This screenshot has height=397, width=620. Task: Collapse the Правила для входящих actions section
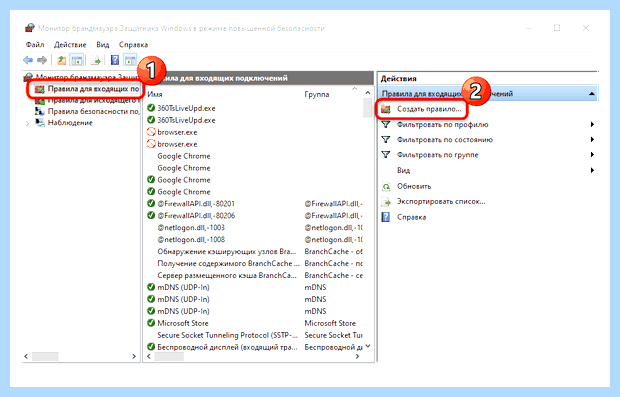[x=592, y=94]
